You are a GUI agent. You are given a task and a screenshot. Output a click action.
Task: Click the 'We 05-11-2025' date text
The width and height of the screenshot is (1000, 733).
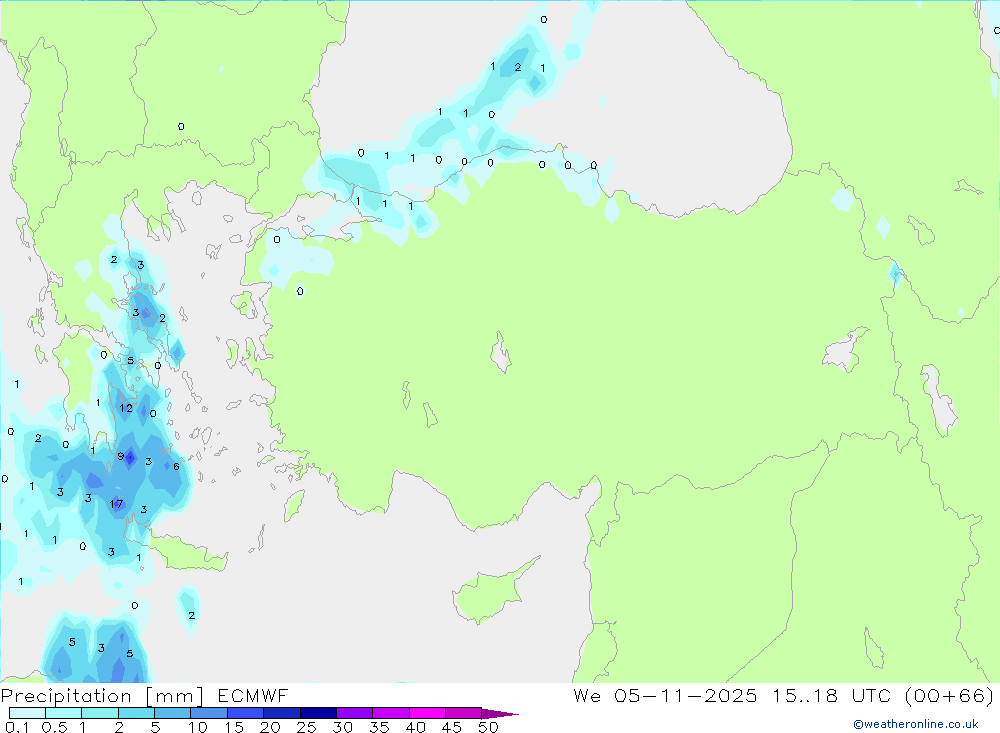665,696
